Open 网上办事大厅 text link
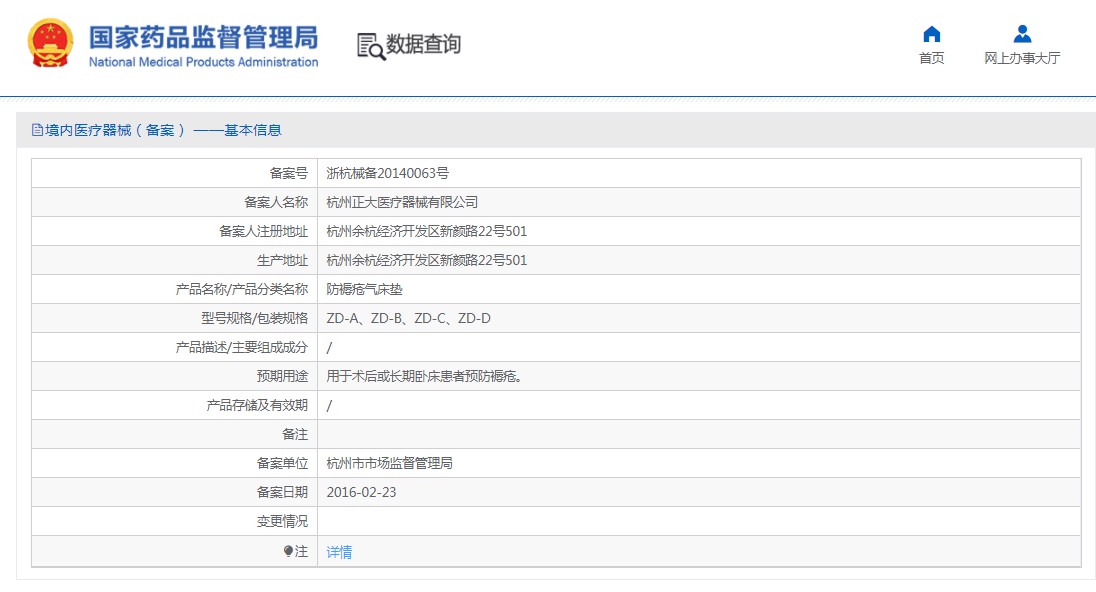The width and height of the screenshot is (1096, 592). click(1022, 58)
